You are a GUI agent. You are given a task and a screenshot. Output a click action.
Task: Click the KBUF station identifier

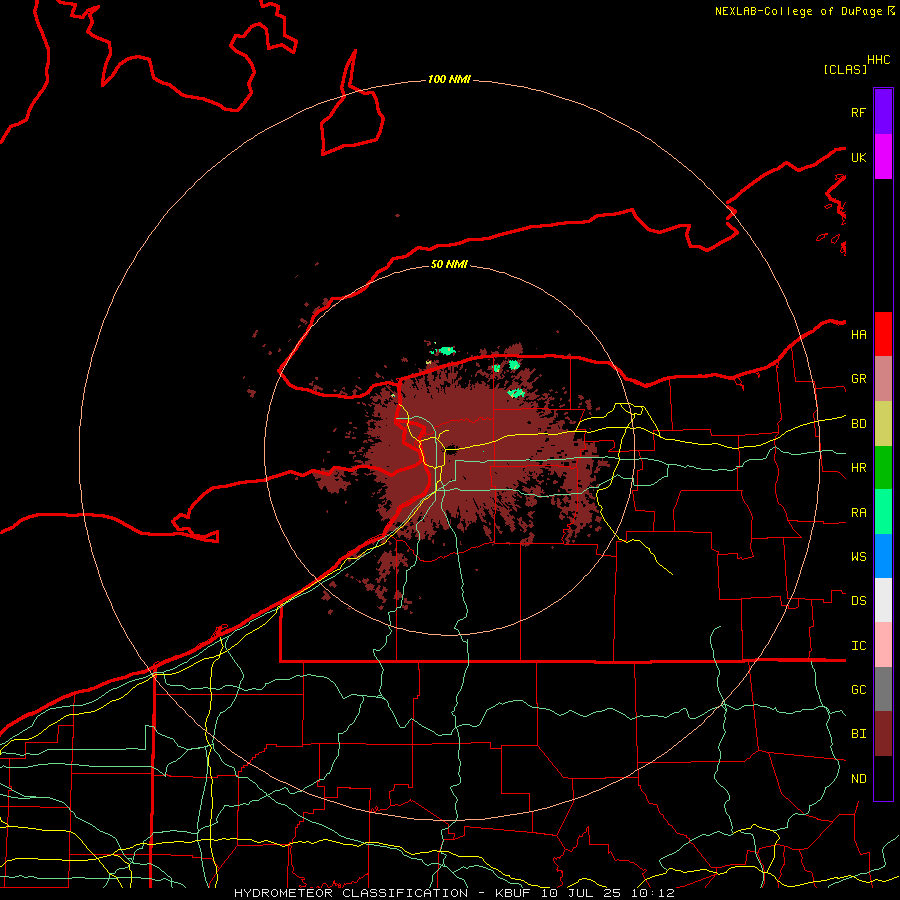tap(513, 893)
